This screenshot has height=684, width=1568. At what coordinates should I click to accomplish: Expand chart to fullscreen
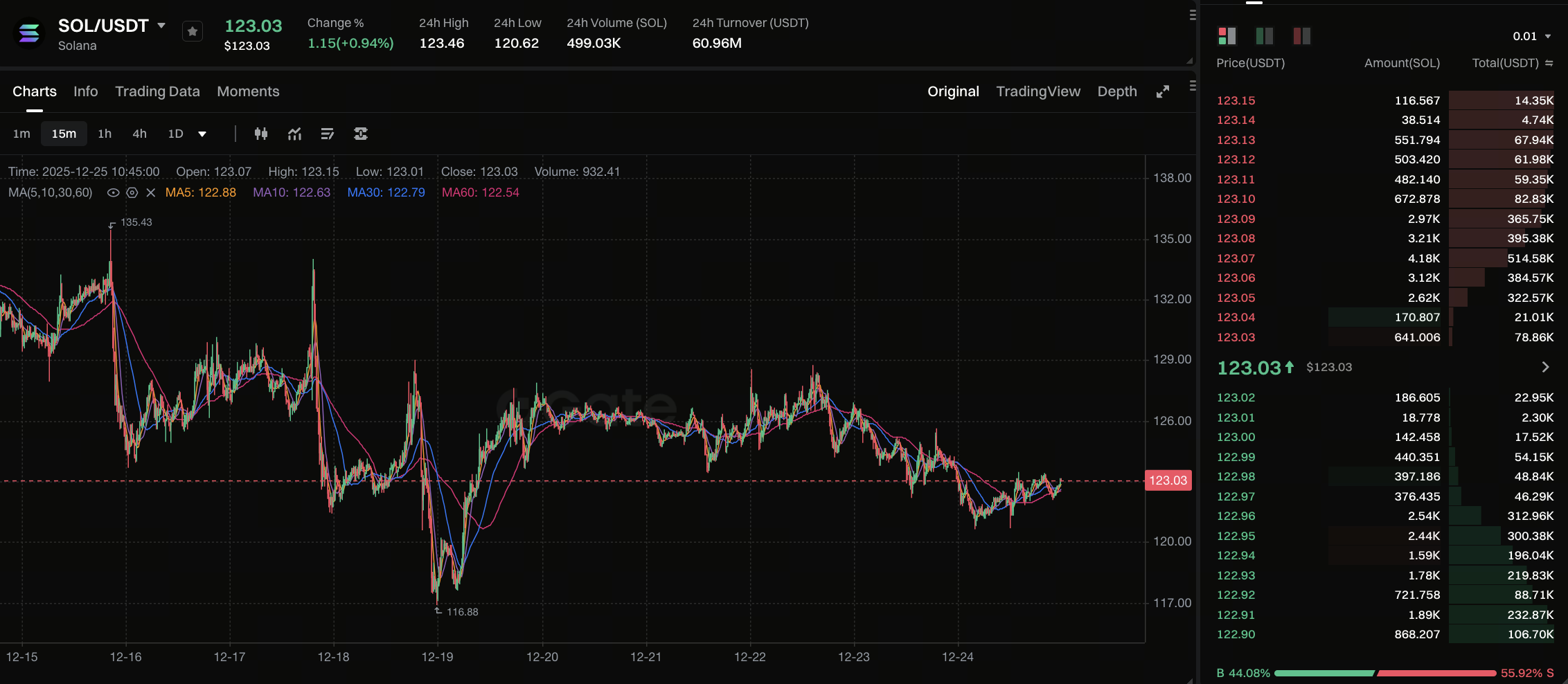[1163, 91]
